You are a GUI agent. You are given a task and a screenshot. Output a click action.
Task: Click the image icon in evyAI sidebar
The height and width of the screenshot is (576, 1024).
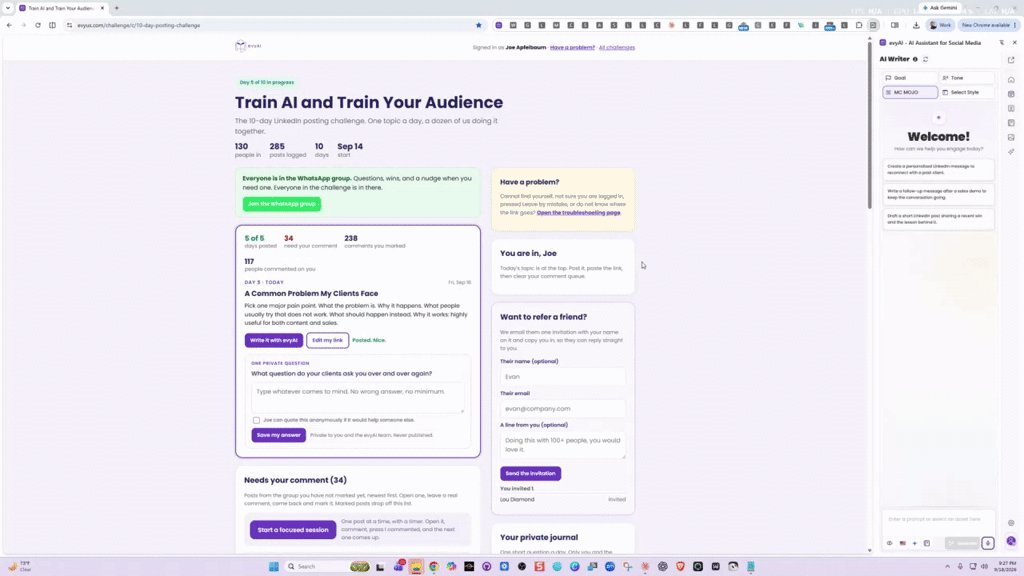pos(1011,137)
